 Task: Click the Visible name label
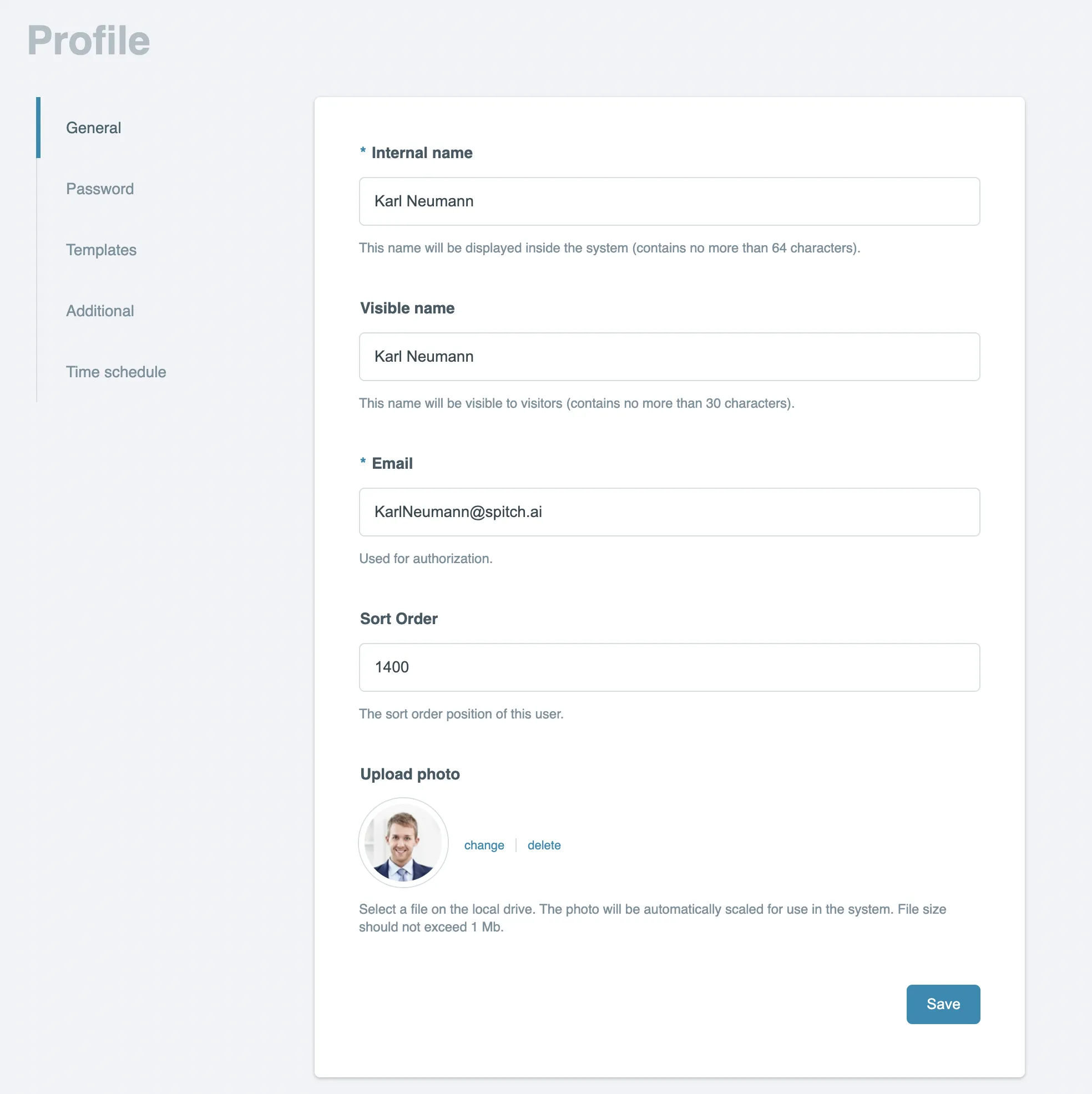point(407,308)
